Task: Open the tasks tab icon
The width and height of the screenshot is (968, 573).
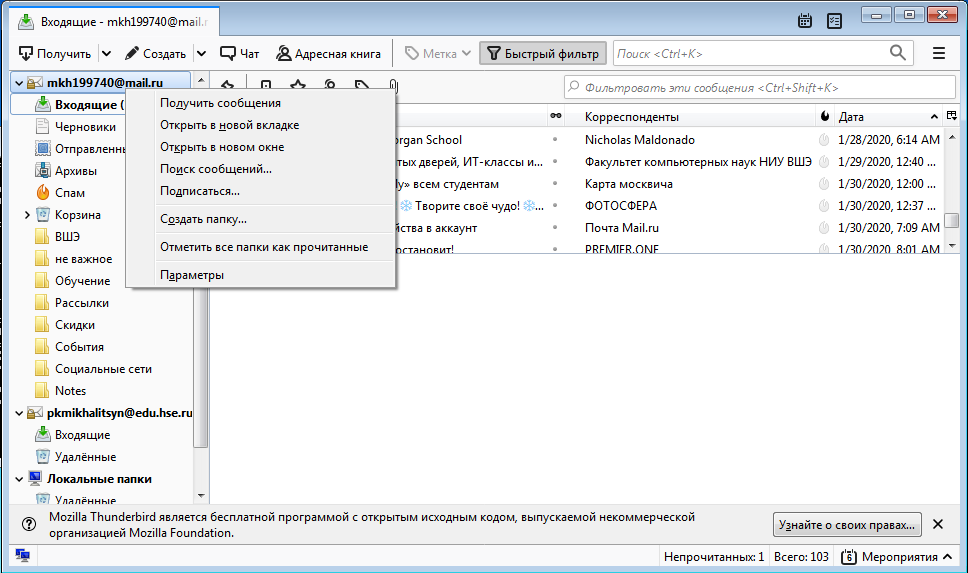Action: 834,21
